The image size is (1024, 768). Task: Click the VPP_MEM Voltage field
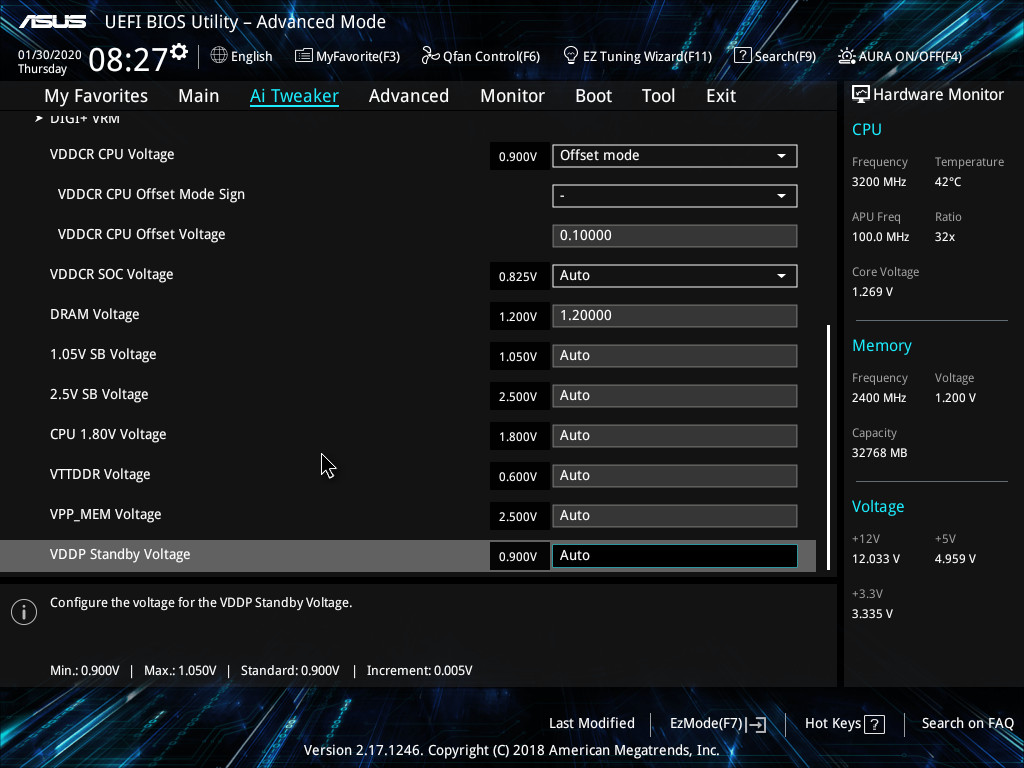(675, 515)
